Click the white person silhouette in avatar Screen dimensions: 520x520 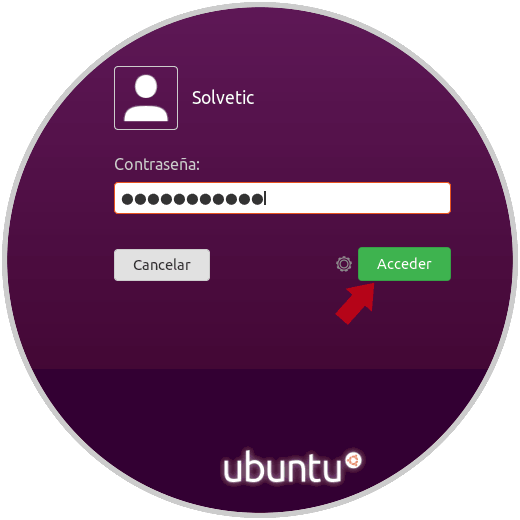pos(146,98)
